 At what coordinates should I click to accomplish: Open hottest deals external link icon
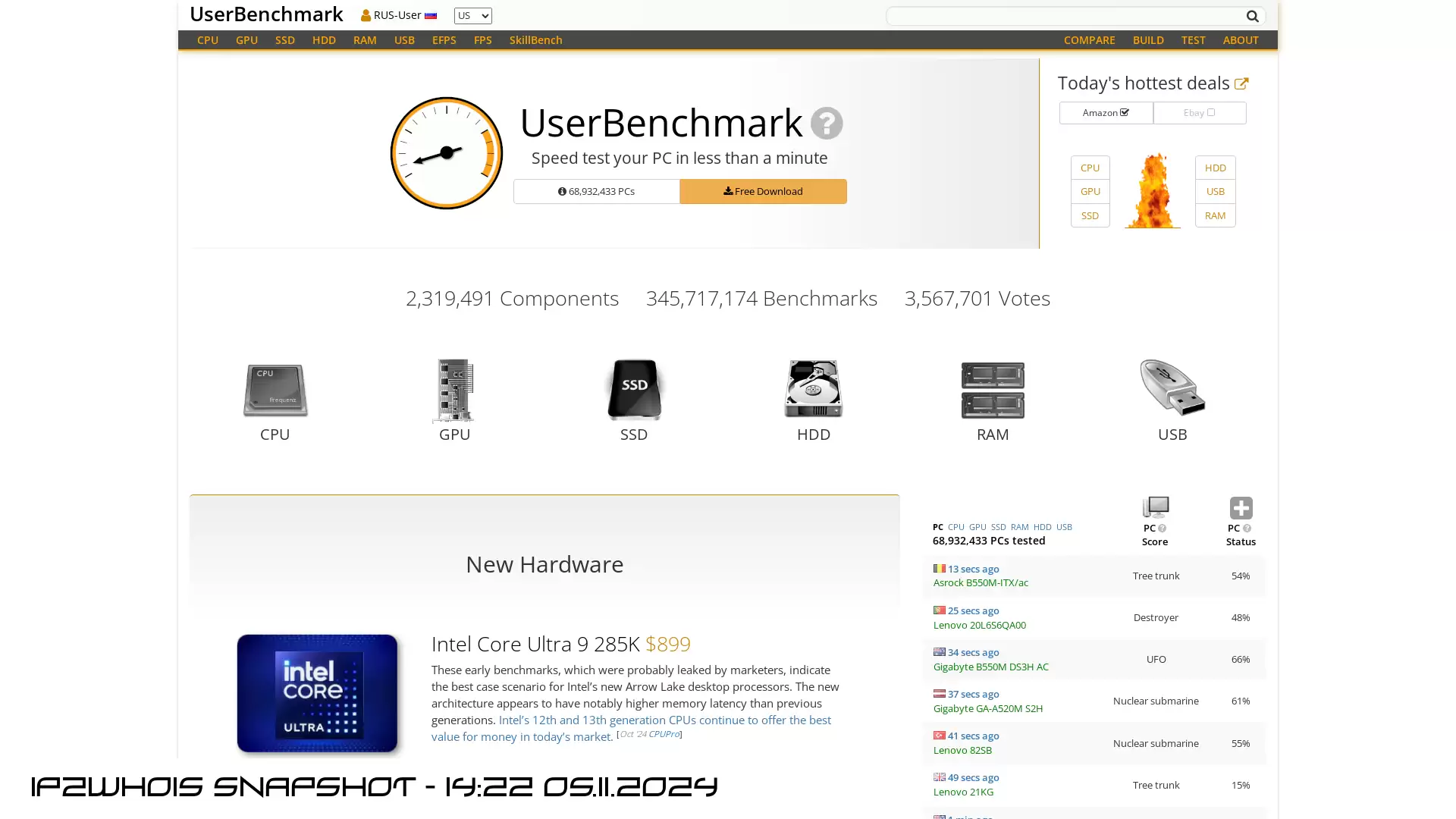click(x=1241, y=83)
